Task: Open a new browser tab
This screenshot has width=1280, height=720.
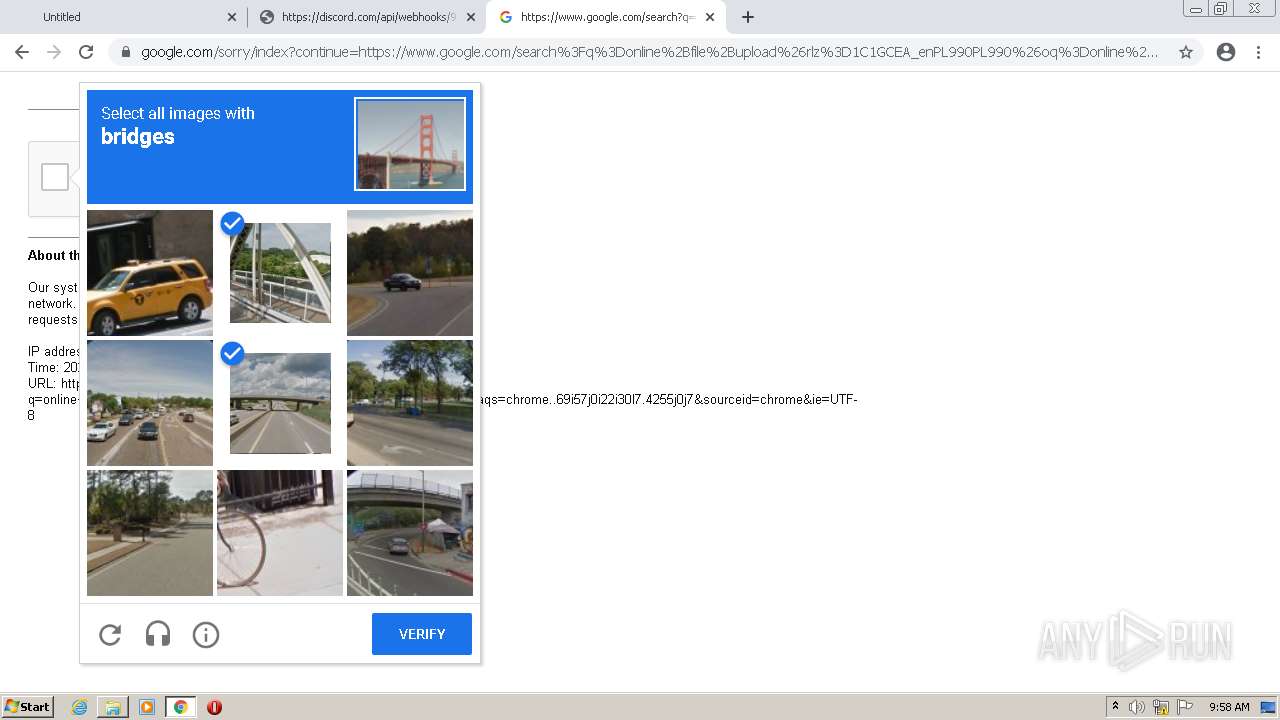Action: [748, 17]
